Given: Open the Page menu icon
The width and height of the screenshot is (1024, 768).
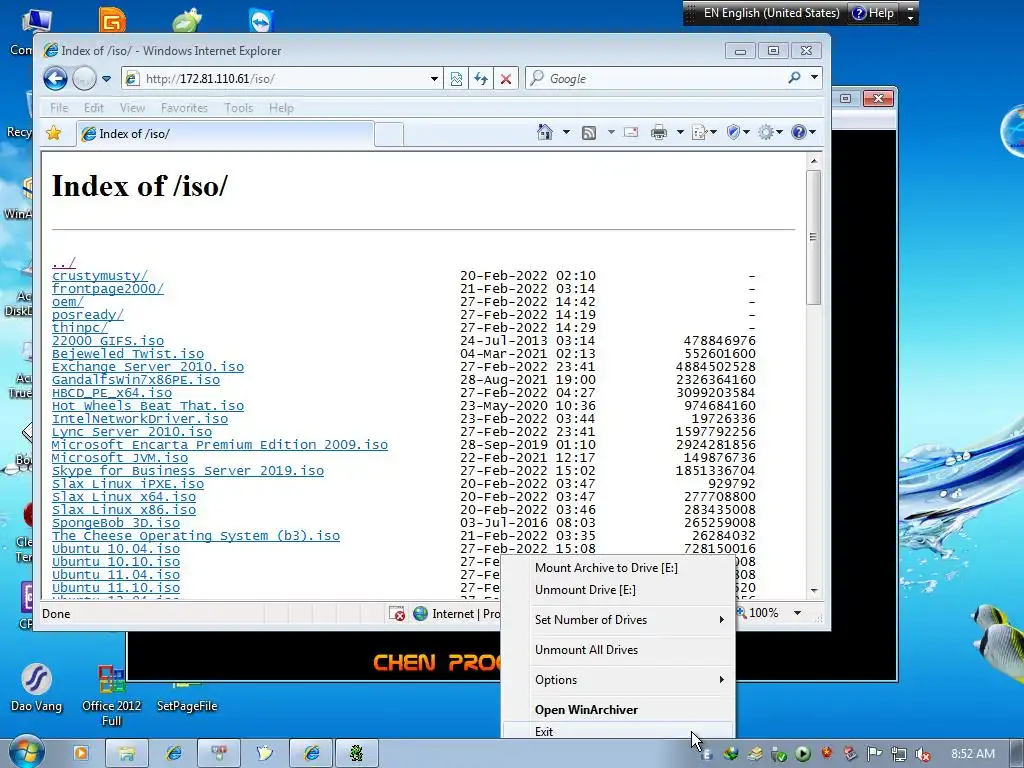Looking at the screenshot, I should tap(704, 133).
